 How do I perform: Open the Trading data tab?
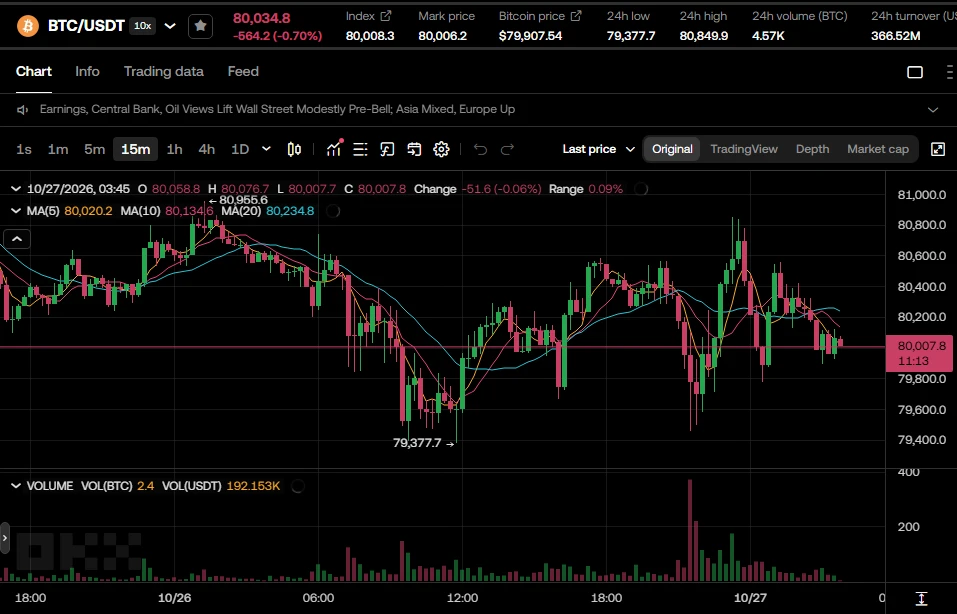pyautogui.click(x=164, y=72)
